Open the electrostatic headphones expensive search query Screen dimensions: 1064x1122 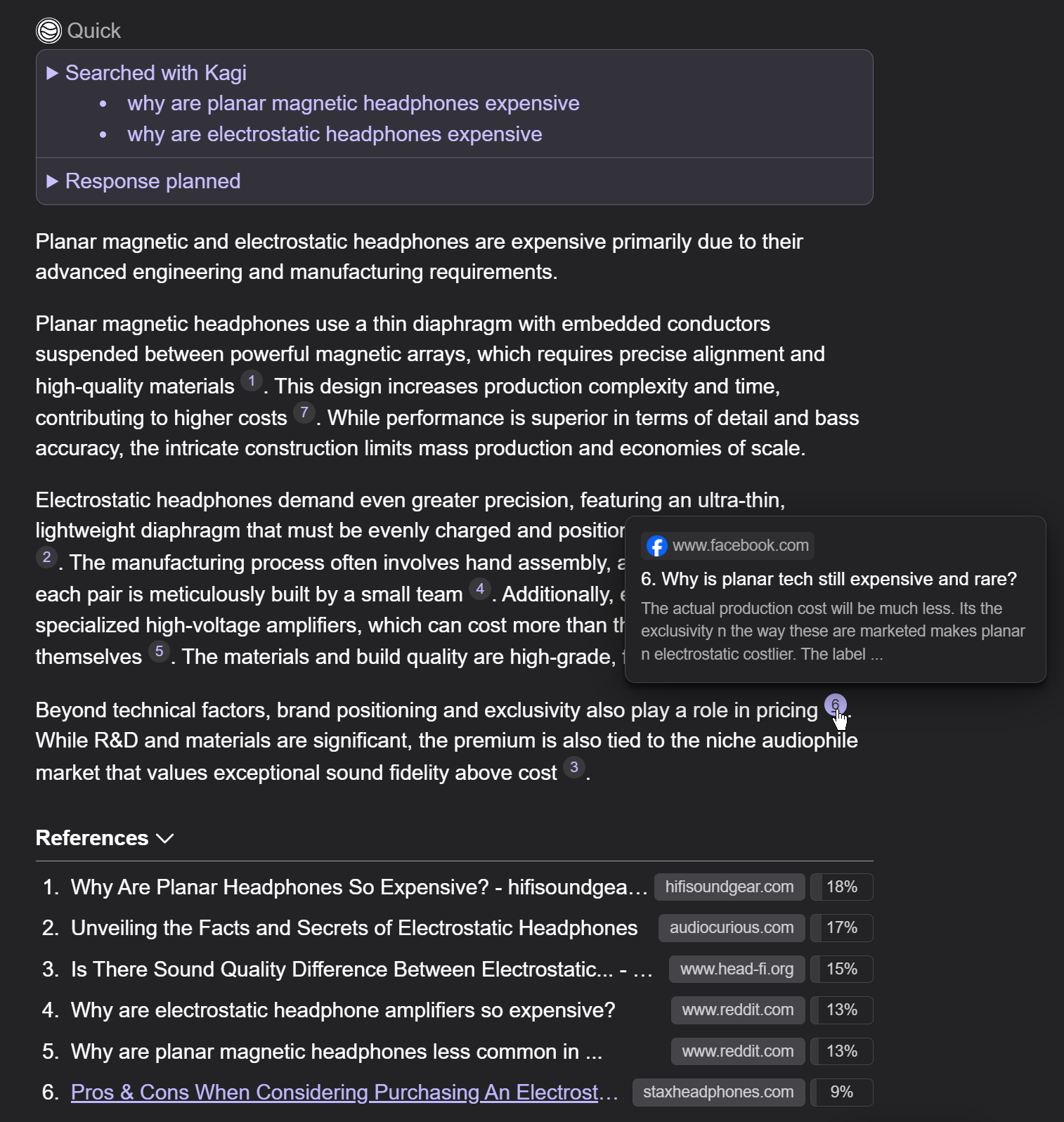pos(335,134)
